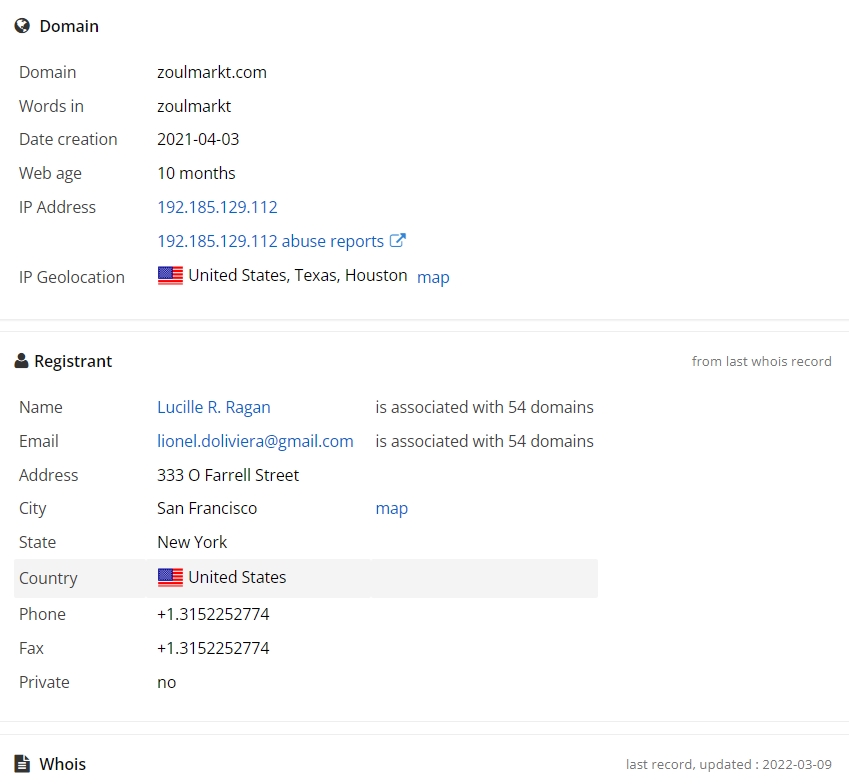The width and height of the screenshot is (849, 784).
Task: Select the City value San Francisco
Action: click(x=207, y=508)
